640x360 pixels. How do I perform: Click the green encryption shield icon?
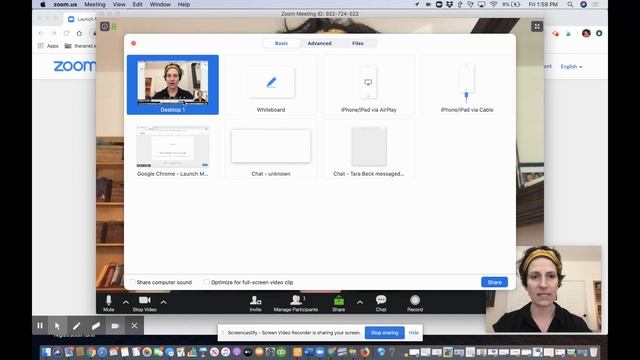coord(114,27)
